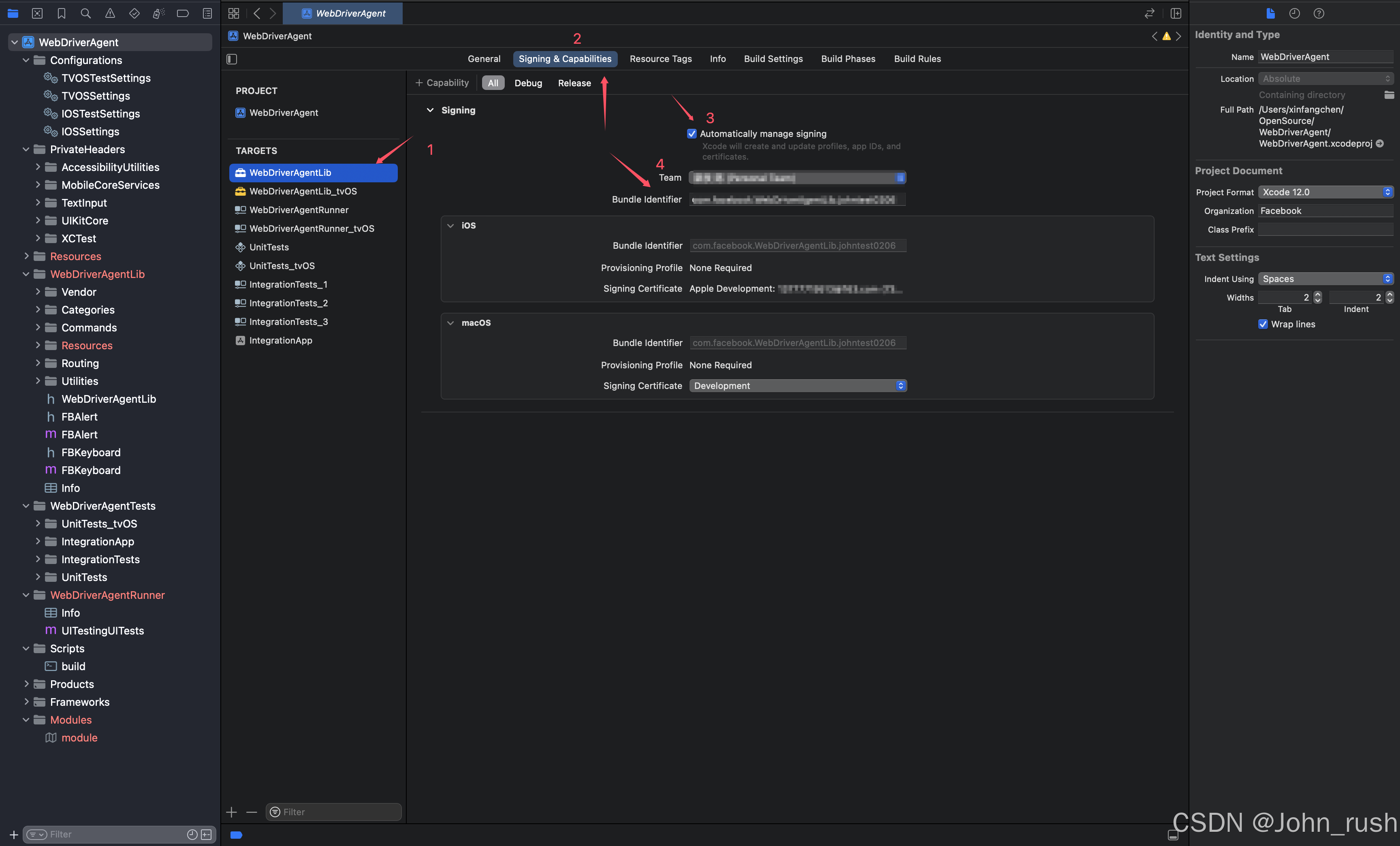This screenshot has height=846, width=1400.
Task: Open the Bookmark navigator icon
Action: tap(61, 13)
